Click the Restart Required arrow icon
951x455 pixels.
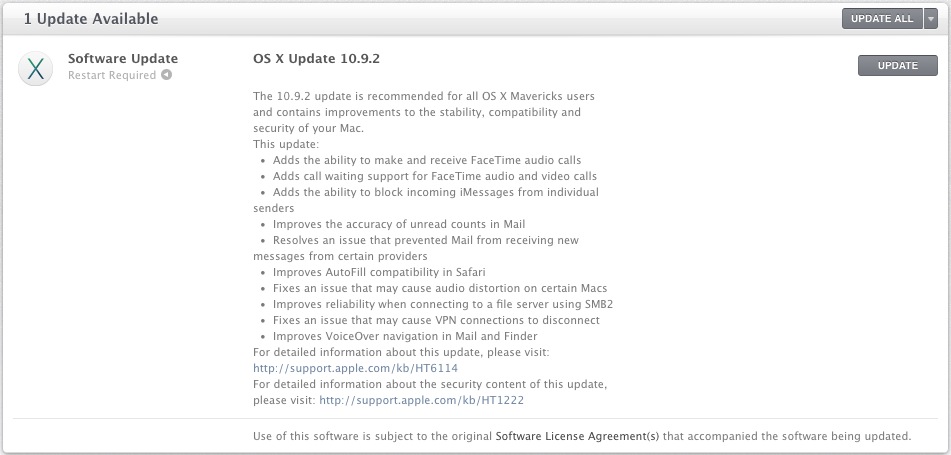pyautogui.click(x=166, y=75)
